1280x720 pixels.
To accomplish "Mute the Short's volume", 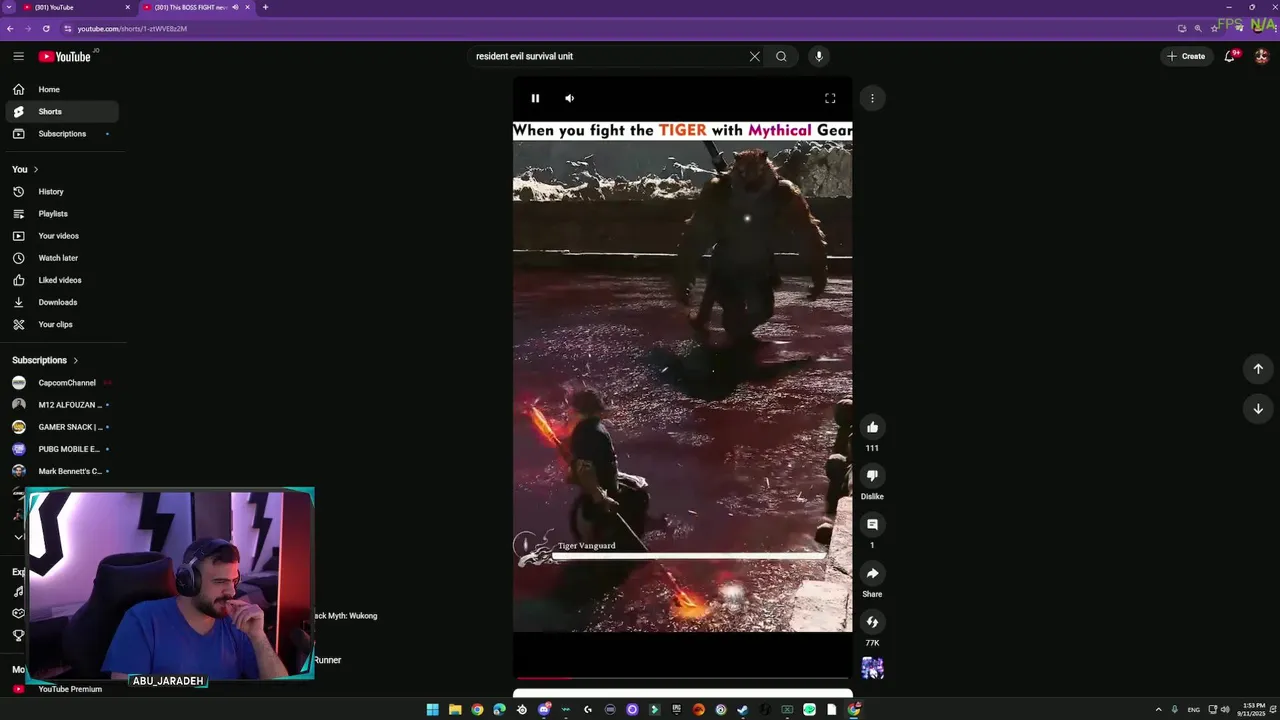I will 569,98.
